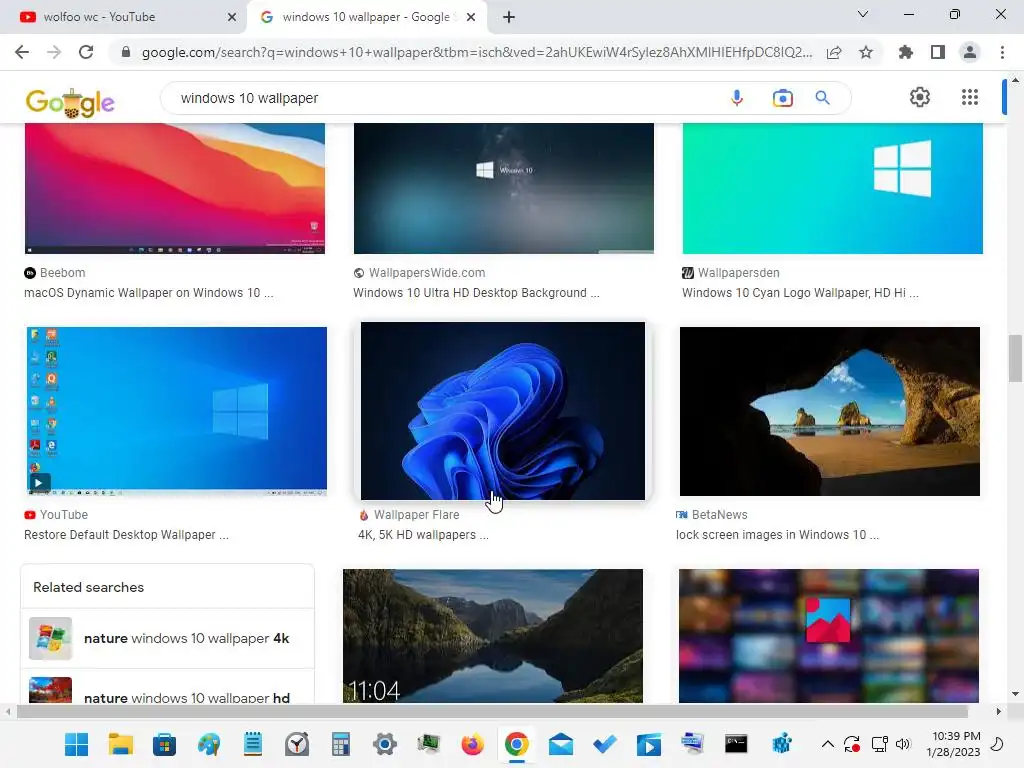Click the Google search magnifier button
1024x768 pixels.
[822, 98]
